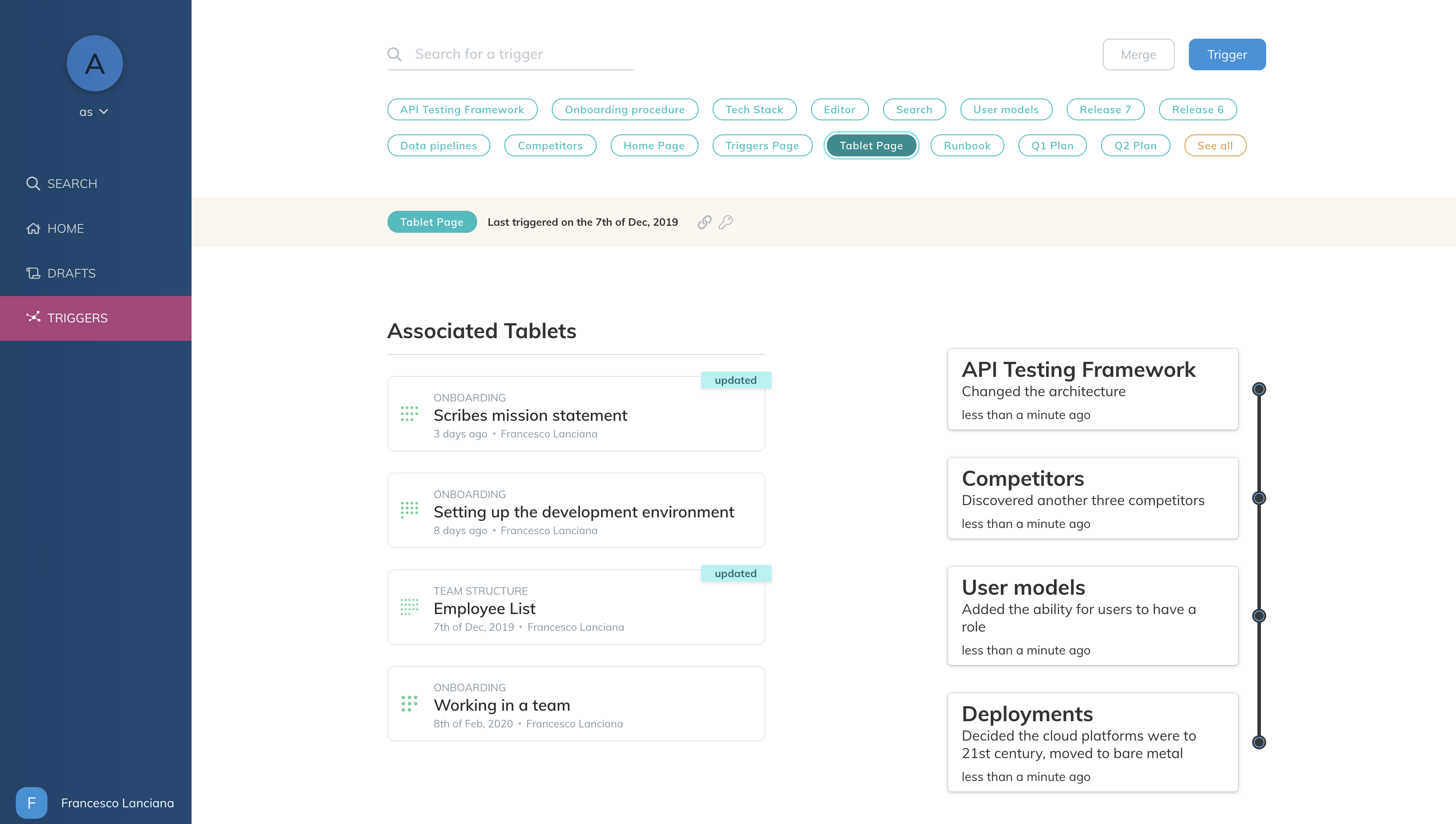Click timeline marker for Competitors

tap(1259, 498)
